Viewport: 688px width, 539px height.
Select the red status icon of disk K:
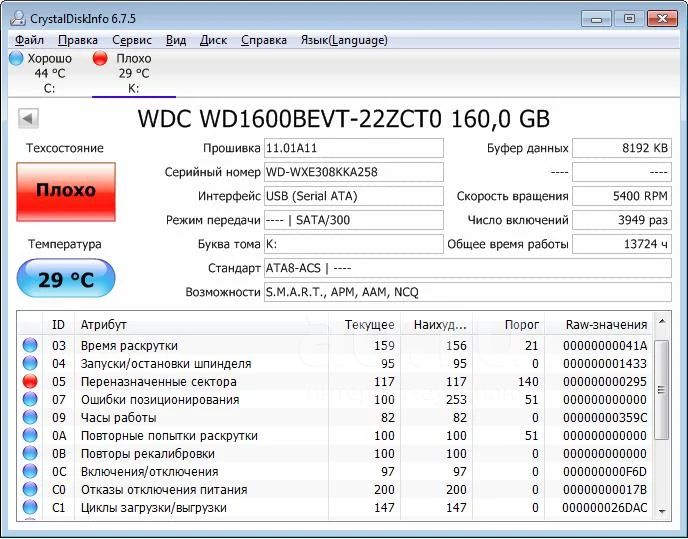tap(100, 58)
